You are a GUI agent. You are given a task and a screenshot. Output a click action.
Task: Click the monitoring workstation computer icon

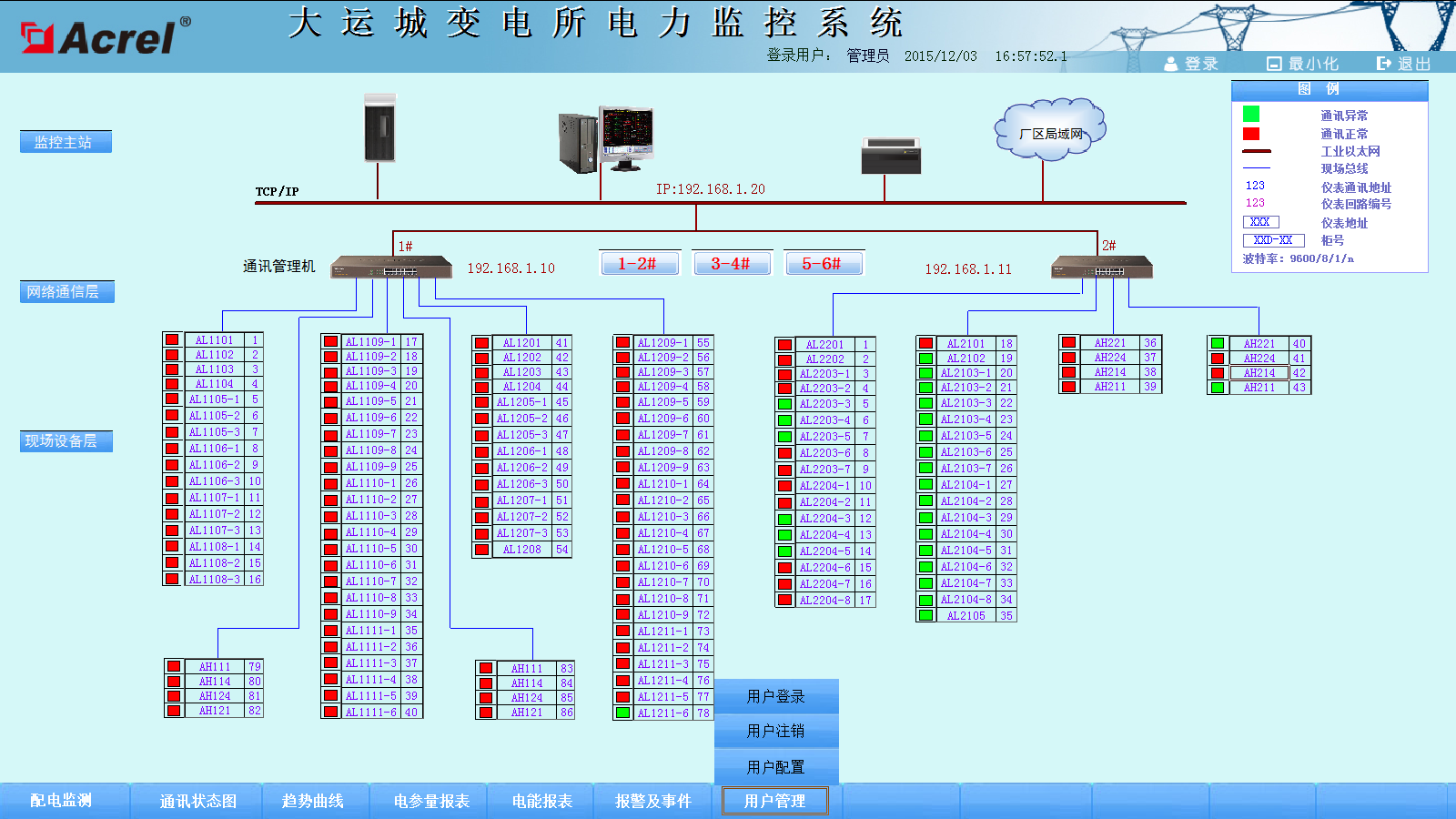[606, 139]
